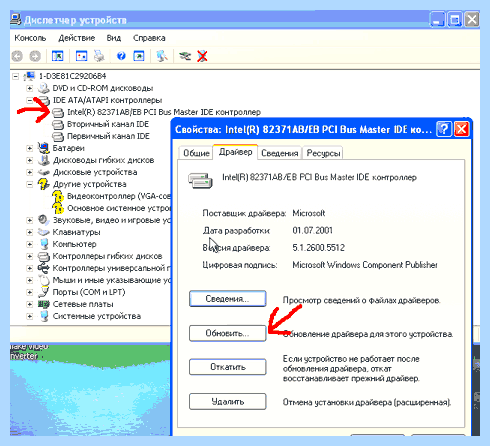Open the Консоль menu
This screenshot has width=490, height=446.
coord(30,38)
